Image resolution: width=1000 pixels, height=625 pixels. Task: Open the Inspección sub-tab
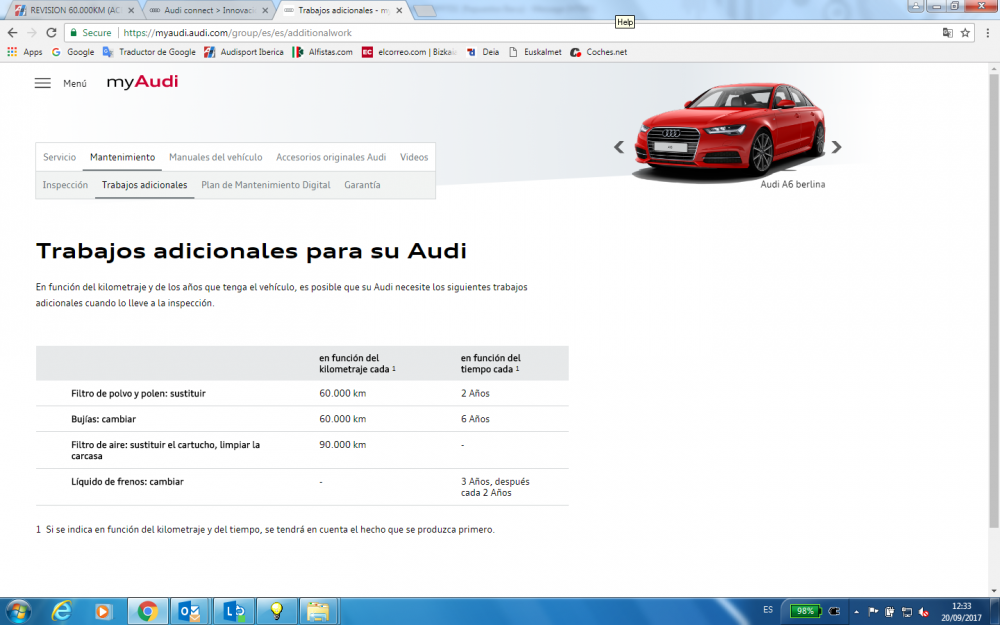coord(65,185)
